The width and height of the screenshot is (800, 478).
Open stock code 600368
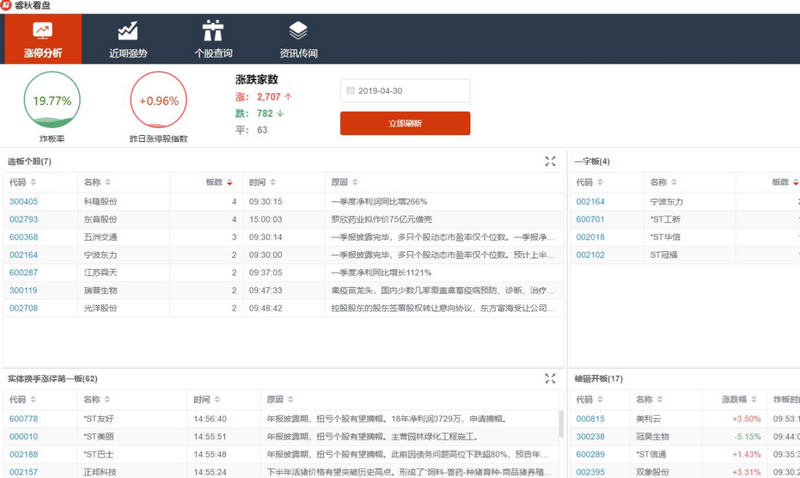coord(23,237)
